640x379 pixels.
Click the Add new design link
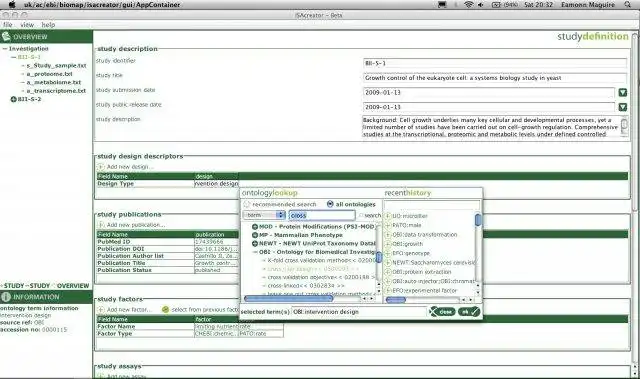point(130,166)
